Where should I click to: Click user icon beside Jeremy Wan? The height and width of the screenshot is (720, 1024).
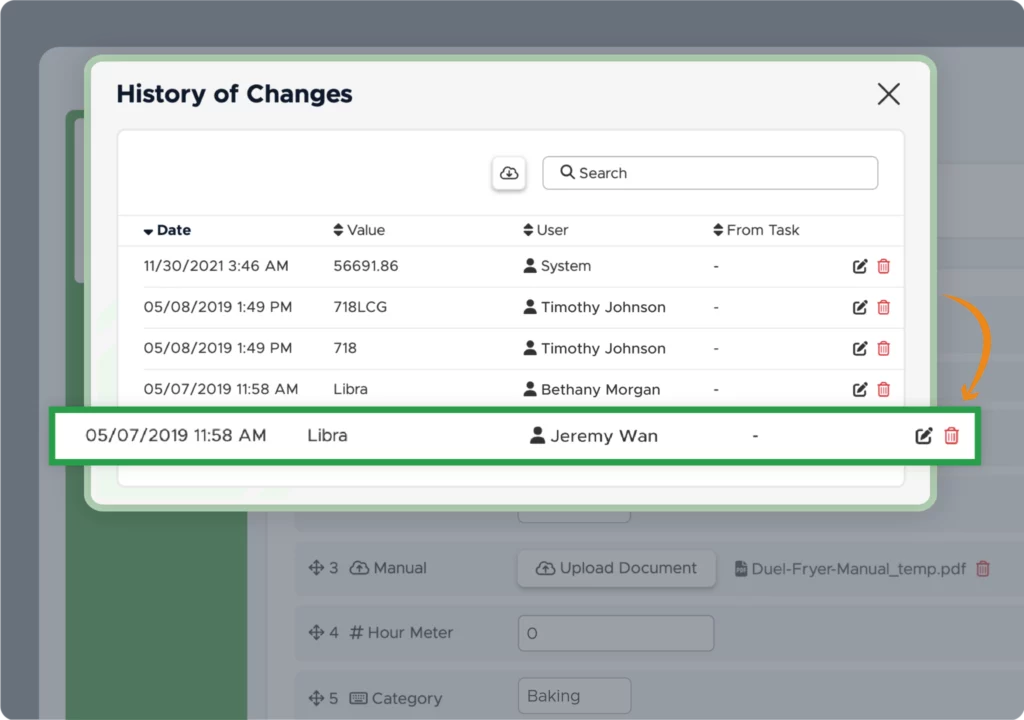click(537, 435)
